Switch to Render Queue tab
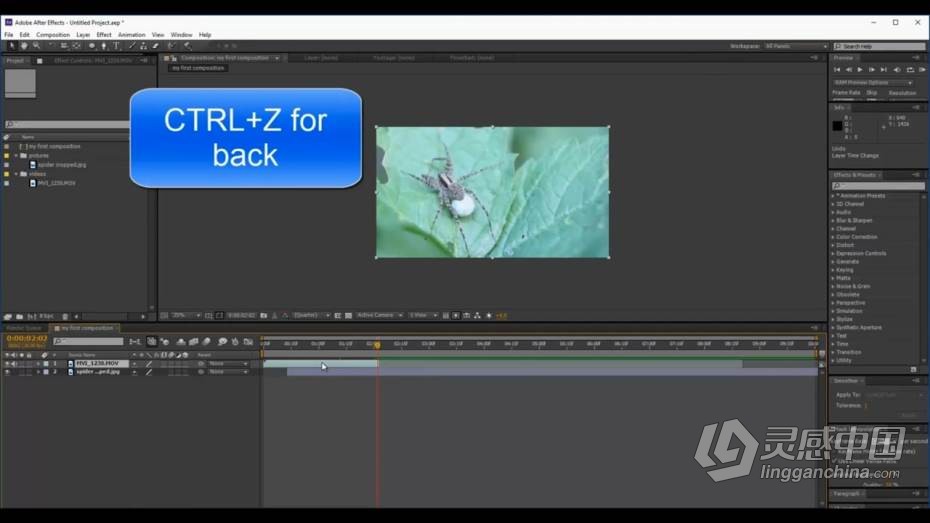The width and height of the screenshot is (930, 523). pos(24,328)
